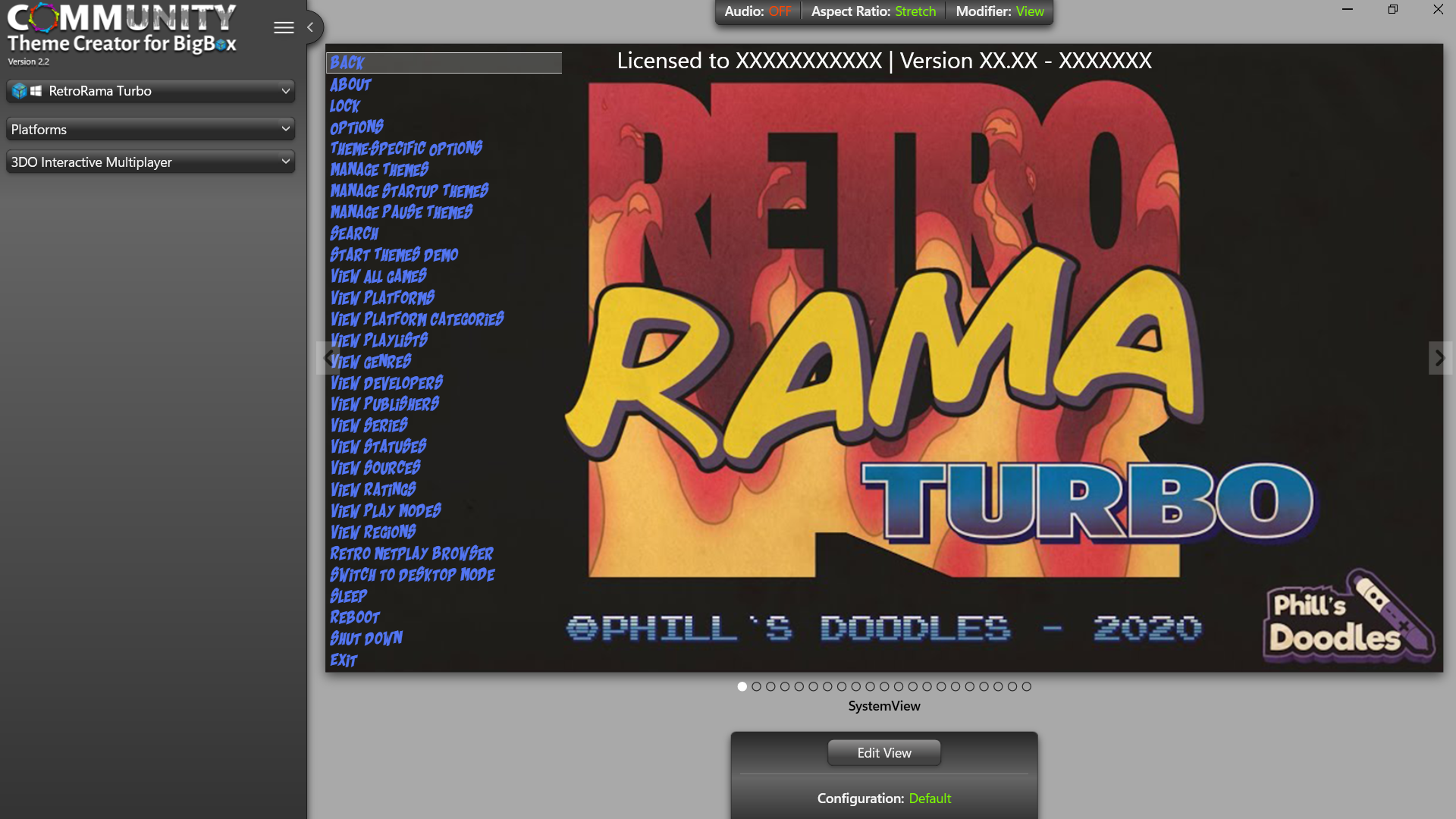Click View Regions entry
The width and height of the screenshot is (1456, 819).
point(373,532)
